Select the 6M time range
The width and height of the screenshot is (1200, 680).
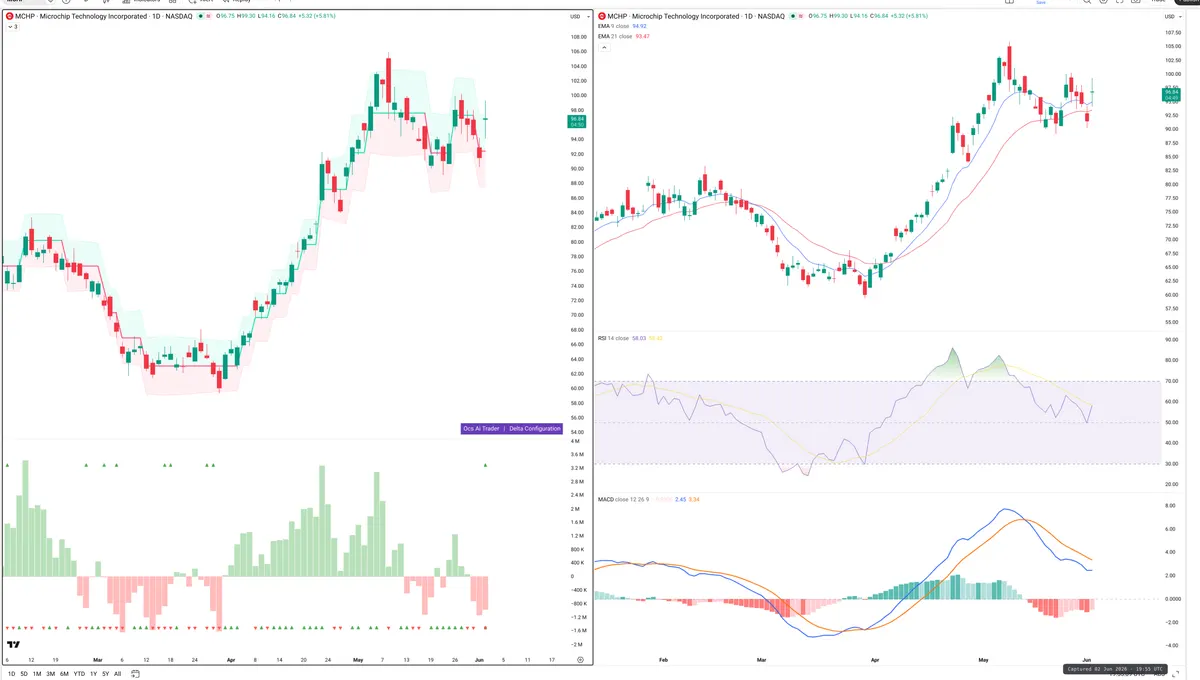[64, 674]
